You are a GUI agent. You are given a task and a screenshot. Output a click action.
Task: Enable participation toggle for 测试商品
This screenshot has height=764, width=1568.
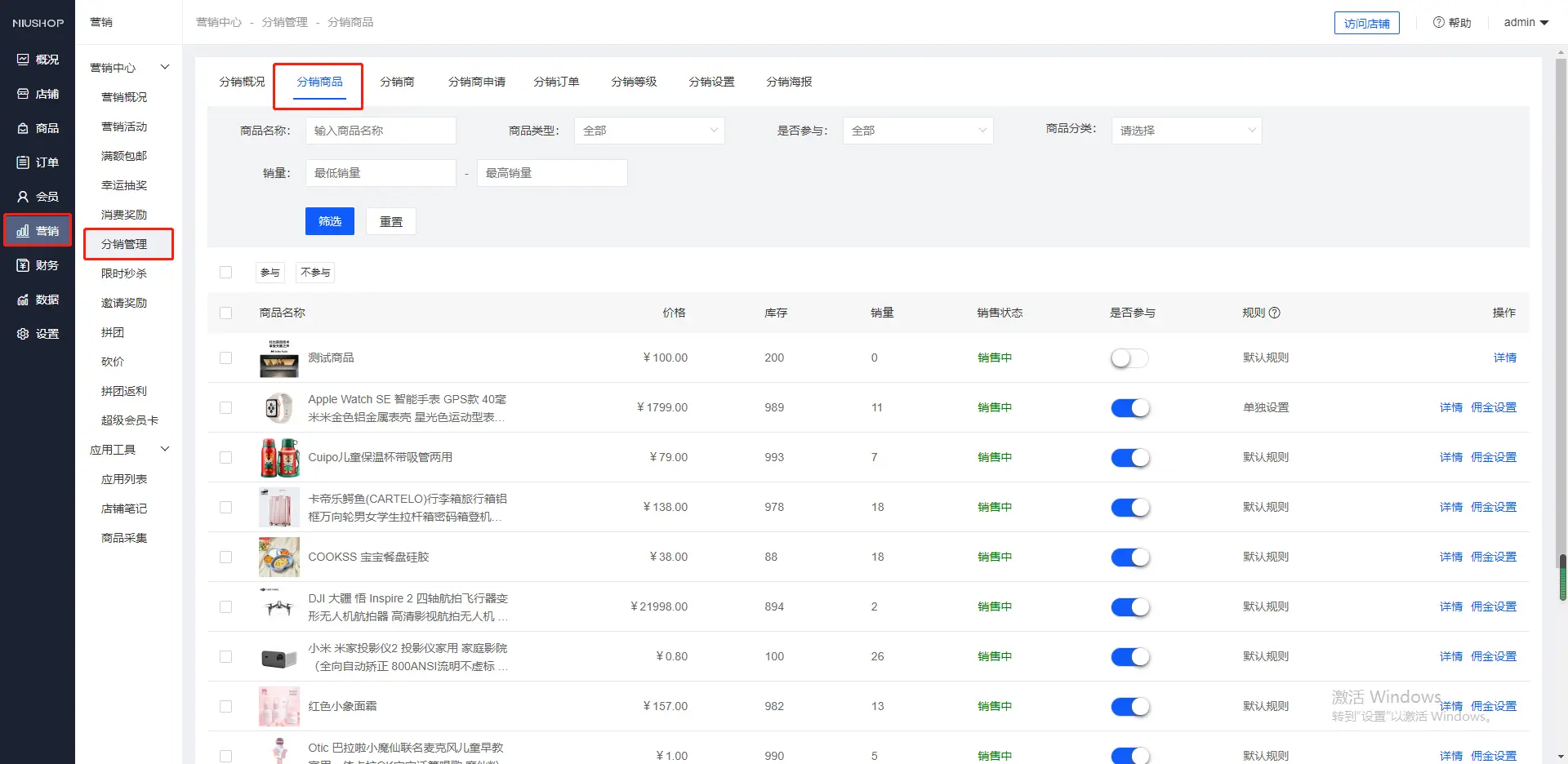pos(1129,358)
